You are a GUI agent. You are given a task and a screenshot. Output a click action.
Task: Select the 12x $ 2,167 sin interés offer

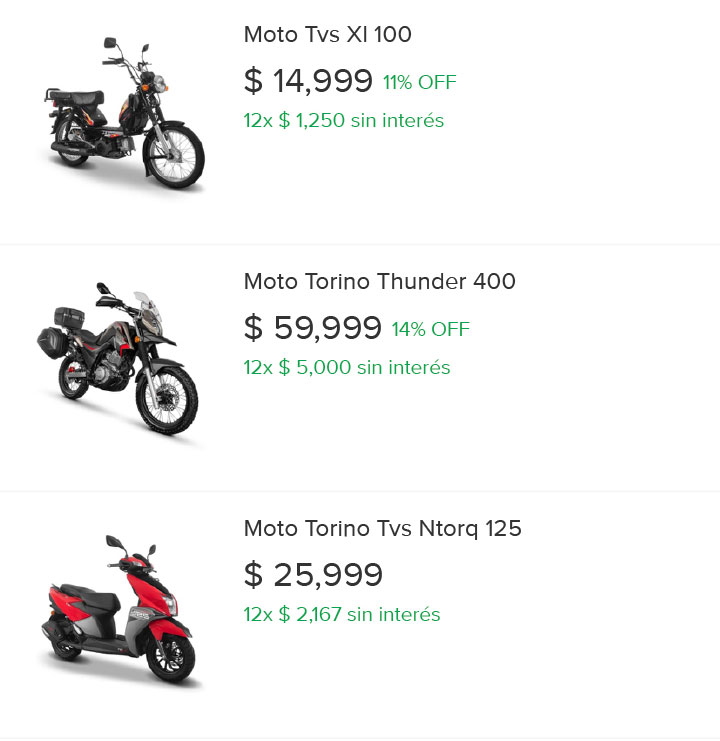(341, 615)
